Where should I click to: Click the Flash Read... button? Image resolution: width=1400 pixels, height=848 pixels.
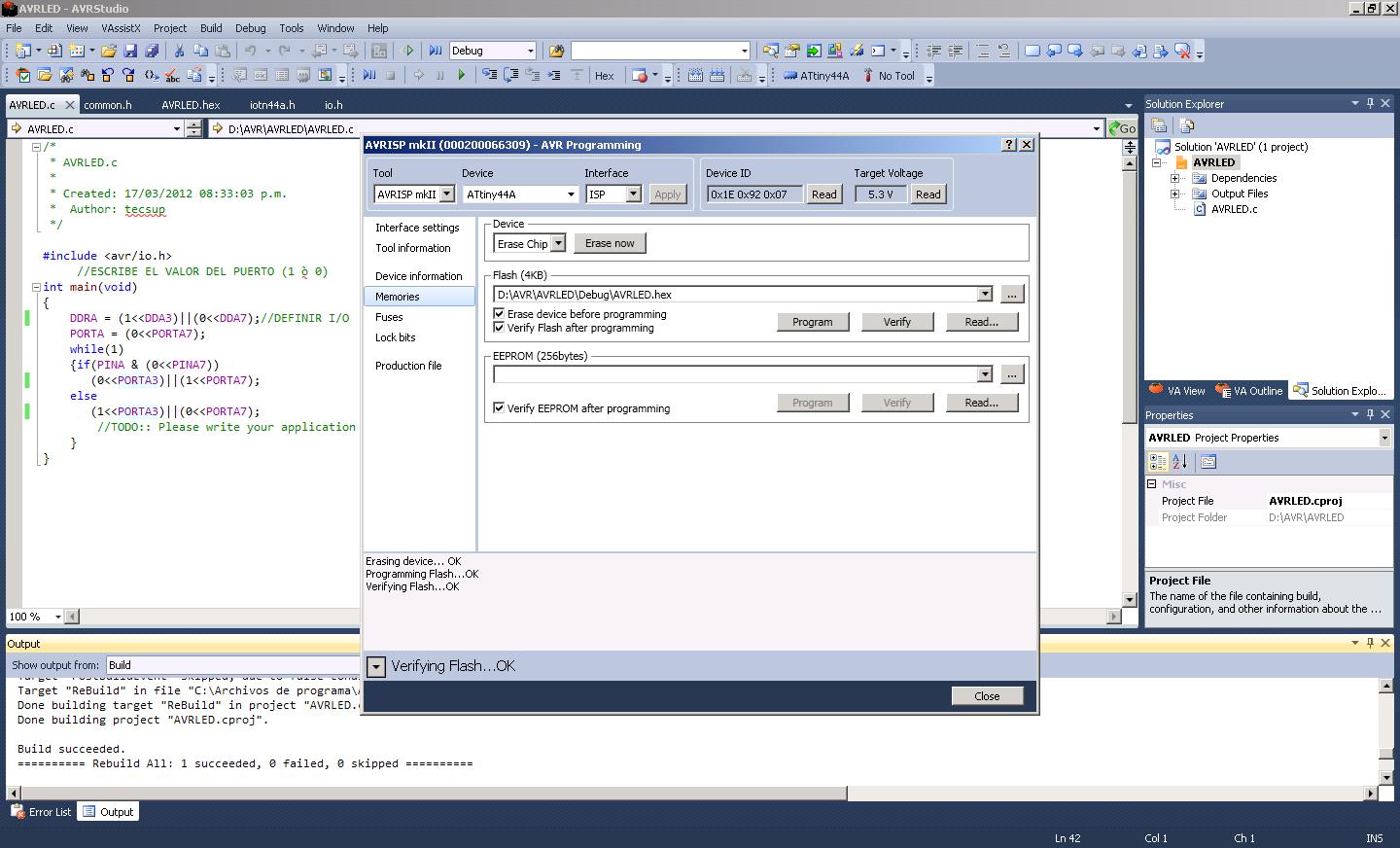[x=982, y=322]
